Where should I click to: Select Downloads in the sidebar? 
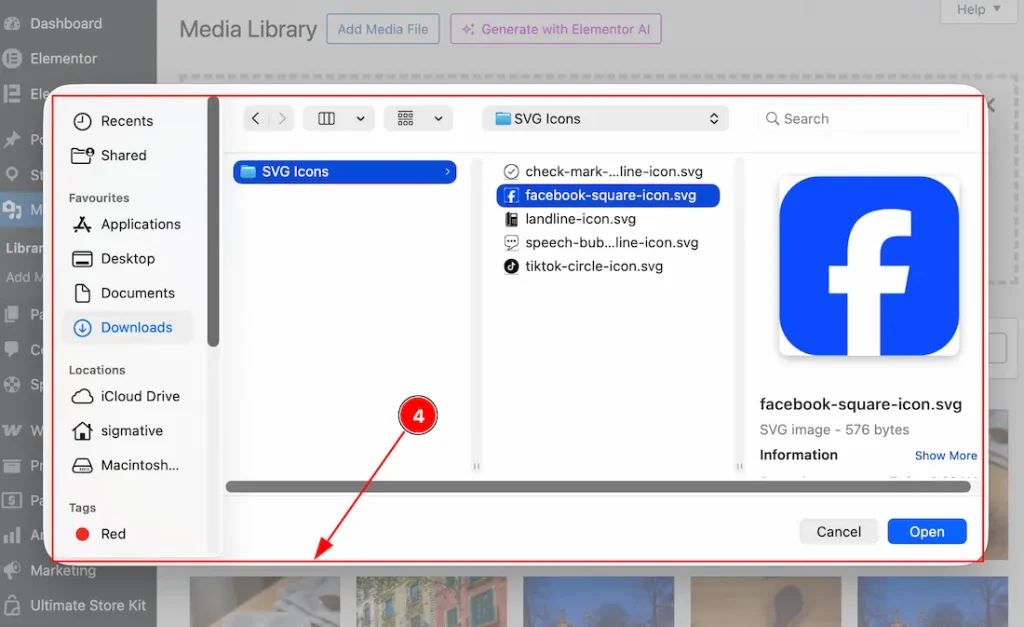click(136, 328)
